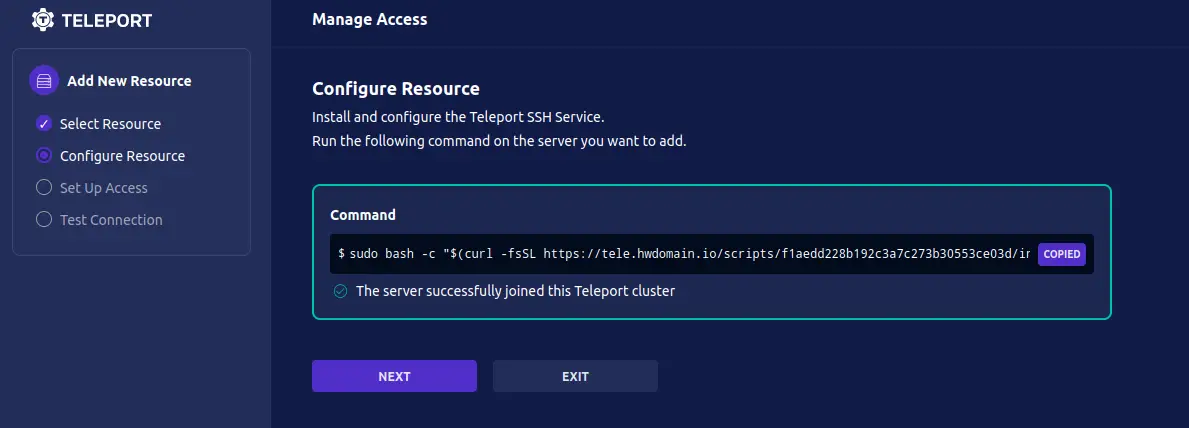The height and width of the screenshot is (428, 1189).
Task: Click the Test Connection step circle
Action: 44,219
